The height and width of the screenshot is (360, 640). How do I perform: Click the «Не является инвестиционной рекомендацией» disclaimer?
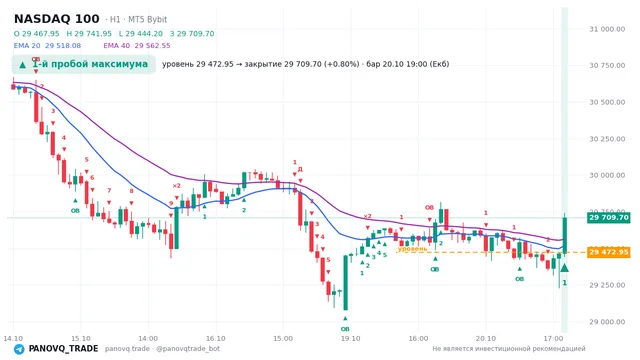click(x=509, y=349)
